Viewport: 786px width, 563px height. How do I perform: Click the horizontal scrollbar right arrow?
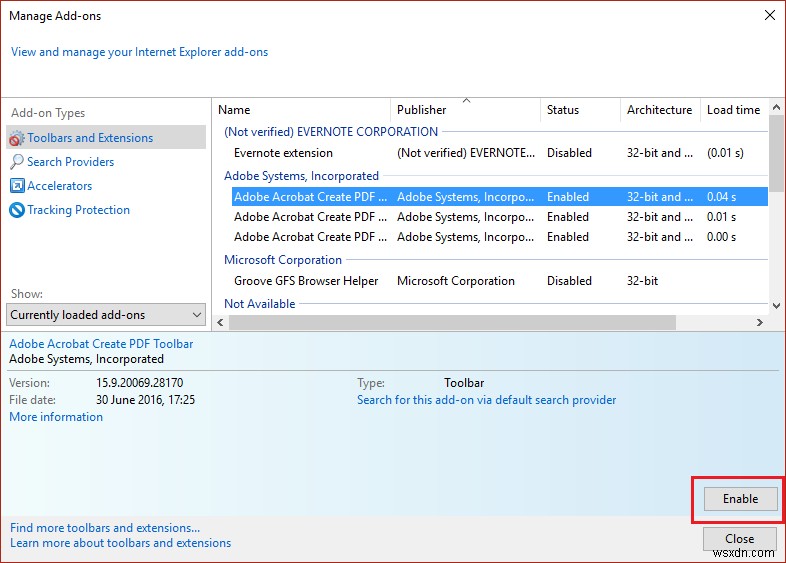[759, 322]
